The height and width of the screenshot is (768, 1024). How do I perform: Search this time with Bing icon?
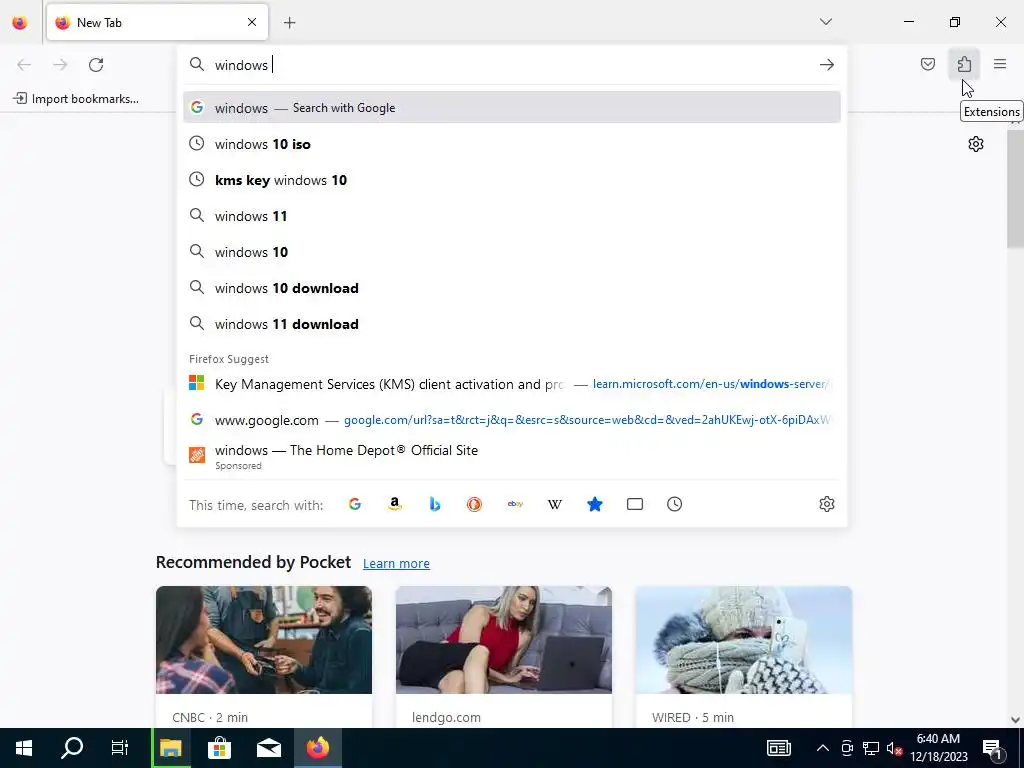pyautogui.click(x=434, y=504)
